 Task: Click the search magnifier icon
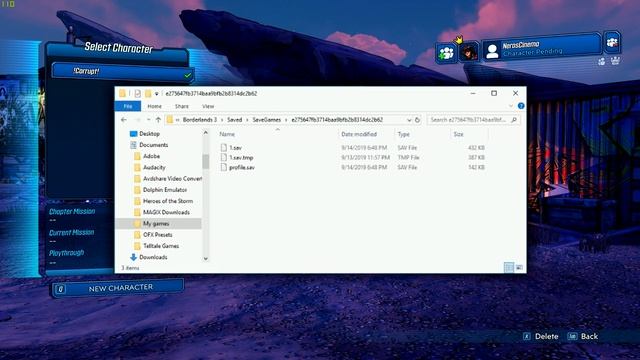(x=514, y=120)
